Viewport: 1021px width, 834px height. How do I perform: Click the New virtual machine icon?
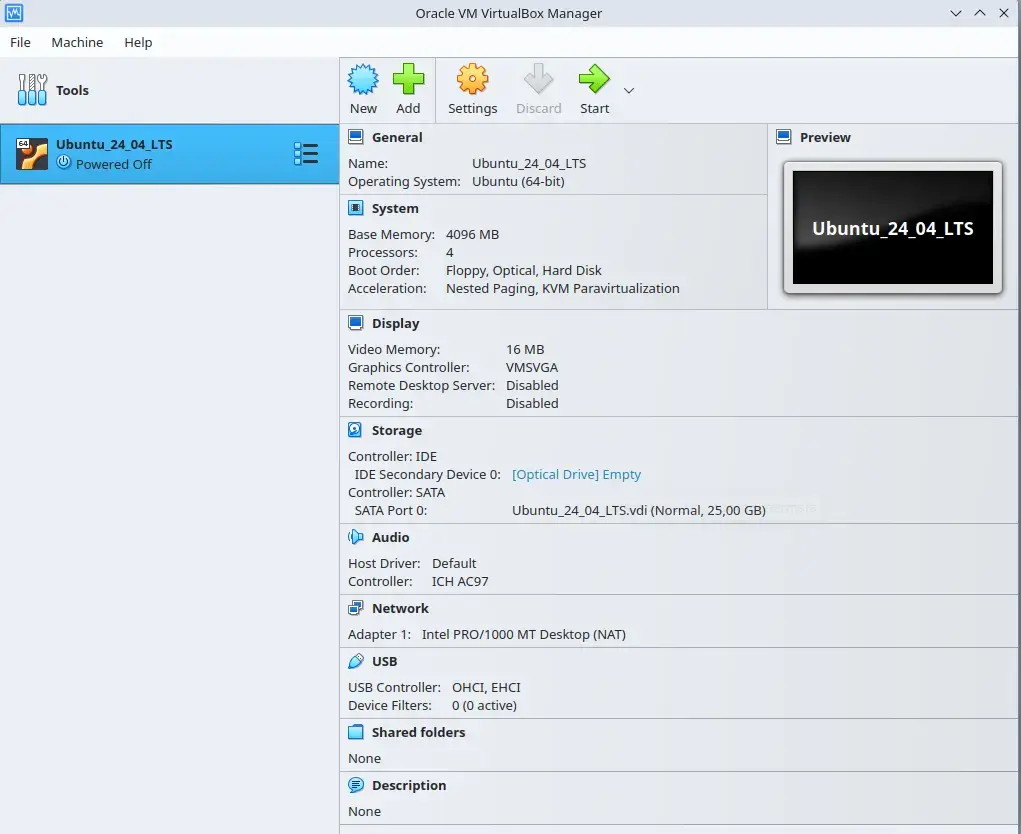363,80
